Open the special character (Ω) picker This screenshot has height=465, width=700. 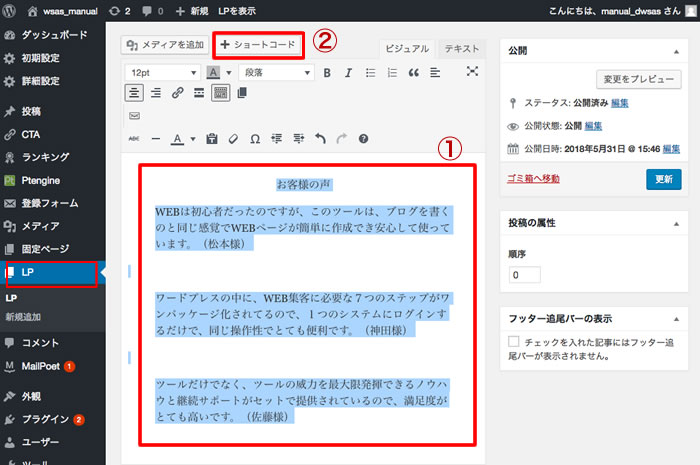click(254, 139)
